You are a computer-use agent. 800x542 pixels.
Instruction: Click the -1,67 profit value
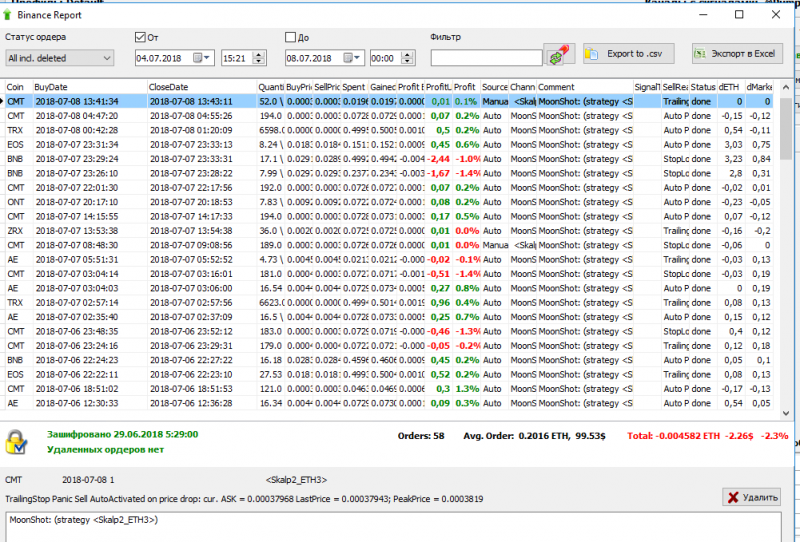click(439, 173)
